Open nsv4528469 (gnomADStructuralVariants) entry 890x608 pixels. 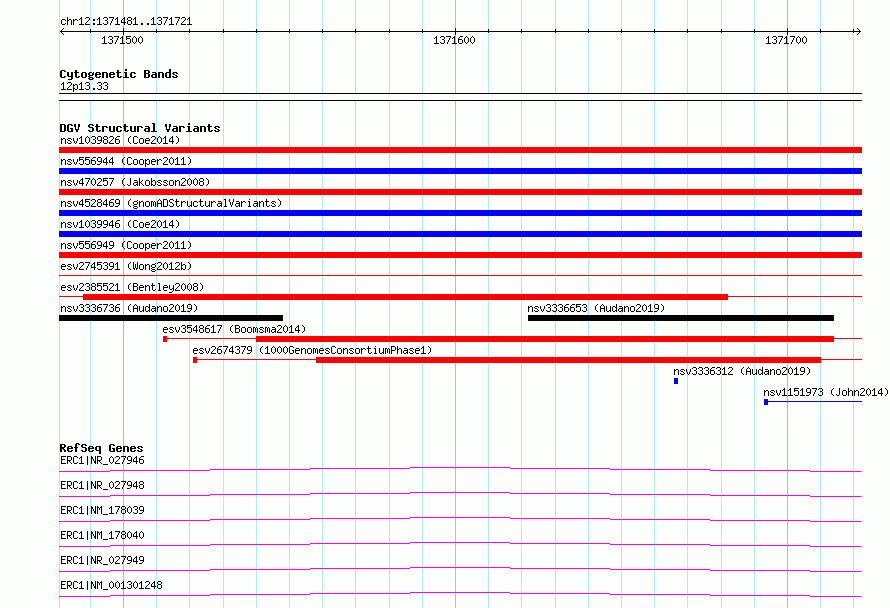(x=171, y=203)
